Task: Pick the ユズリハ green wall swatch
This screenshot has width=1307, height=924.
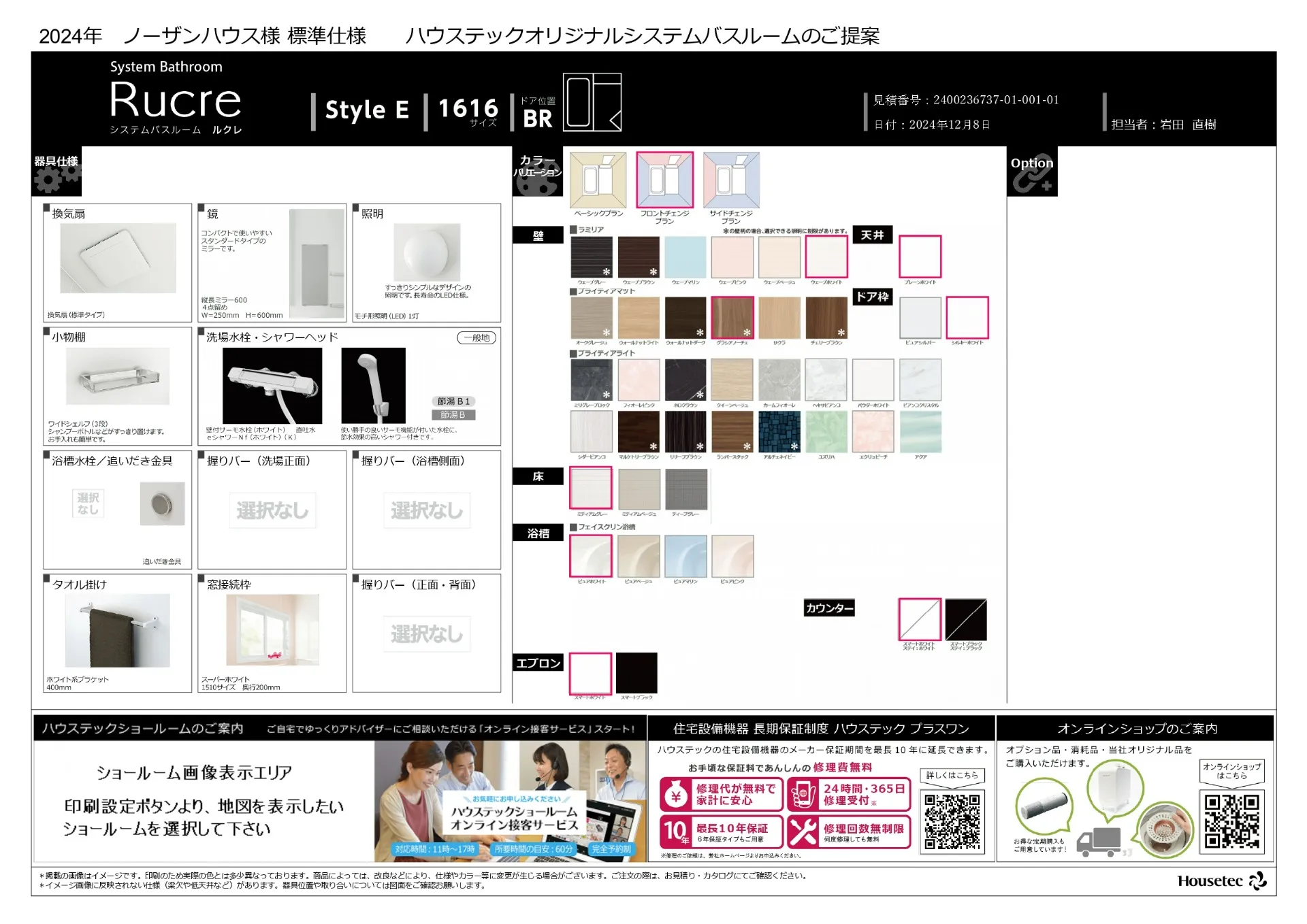Action: coord(826,432)
